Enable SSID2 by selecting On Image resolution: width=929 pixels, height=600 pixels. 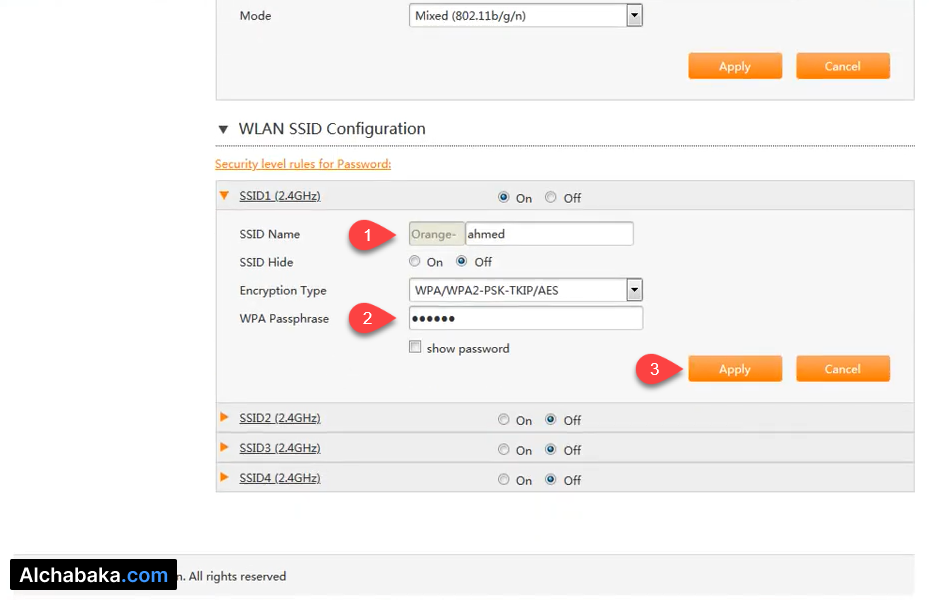point(504,419)
